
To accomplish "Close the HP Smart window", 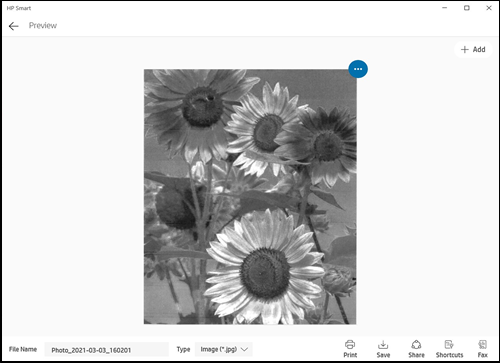I will [489, 8].
